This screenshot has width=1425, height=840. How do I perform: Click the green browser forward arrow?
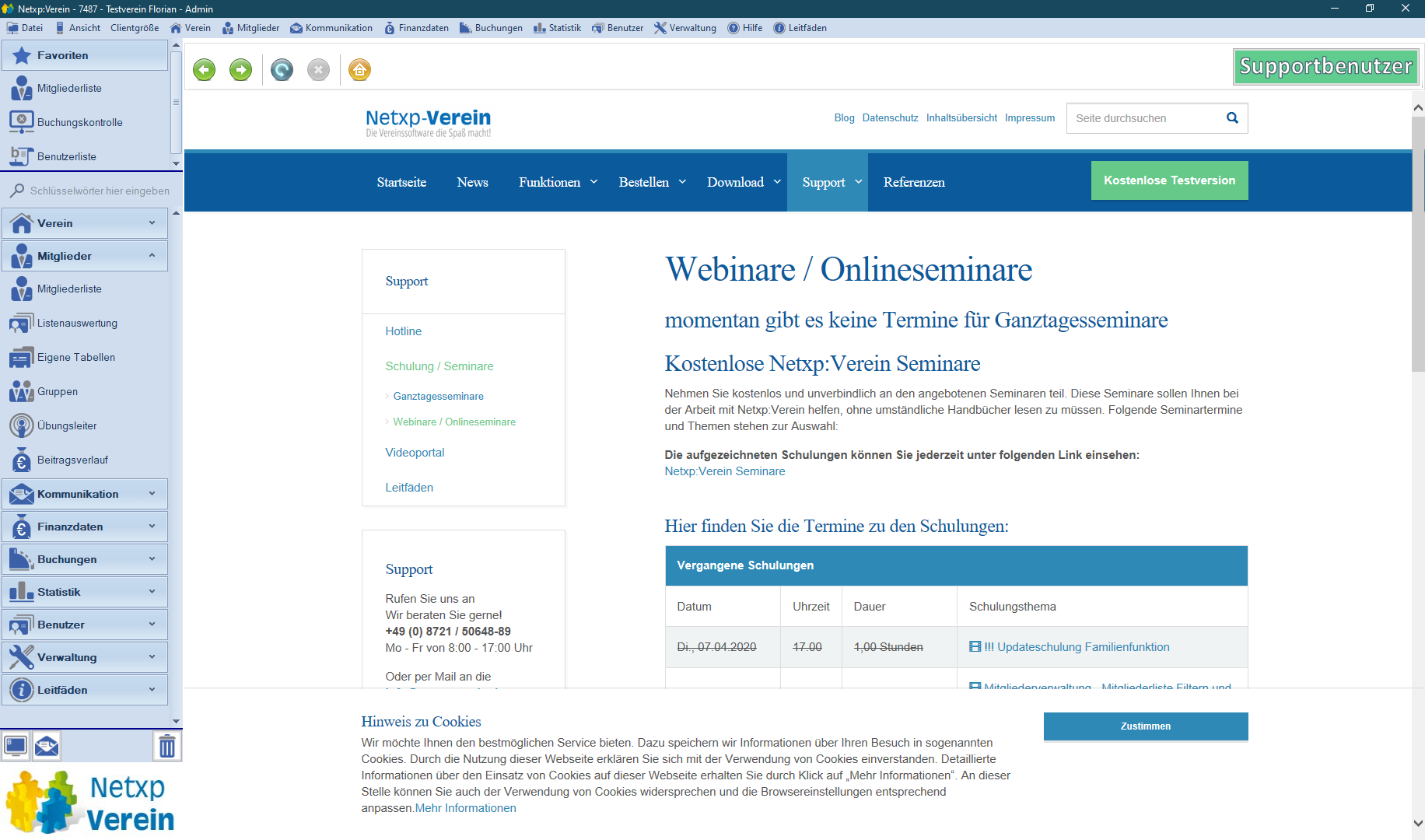pyautogui.click(x=241, y=70)
